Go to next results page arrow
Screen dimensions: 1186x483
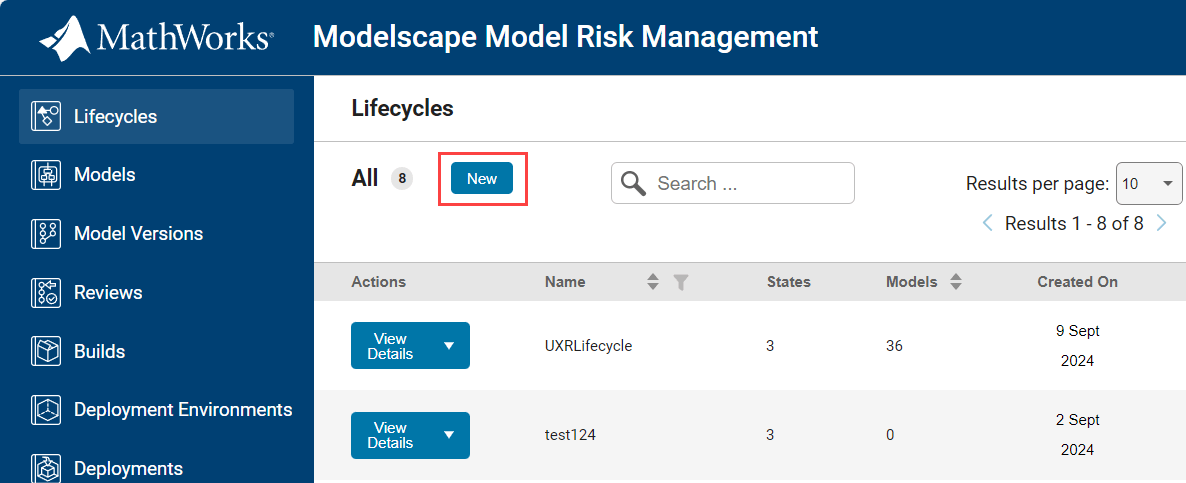pos(1162,223)
